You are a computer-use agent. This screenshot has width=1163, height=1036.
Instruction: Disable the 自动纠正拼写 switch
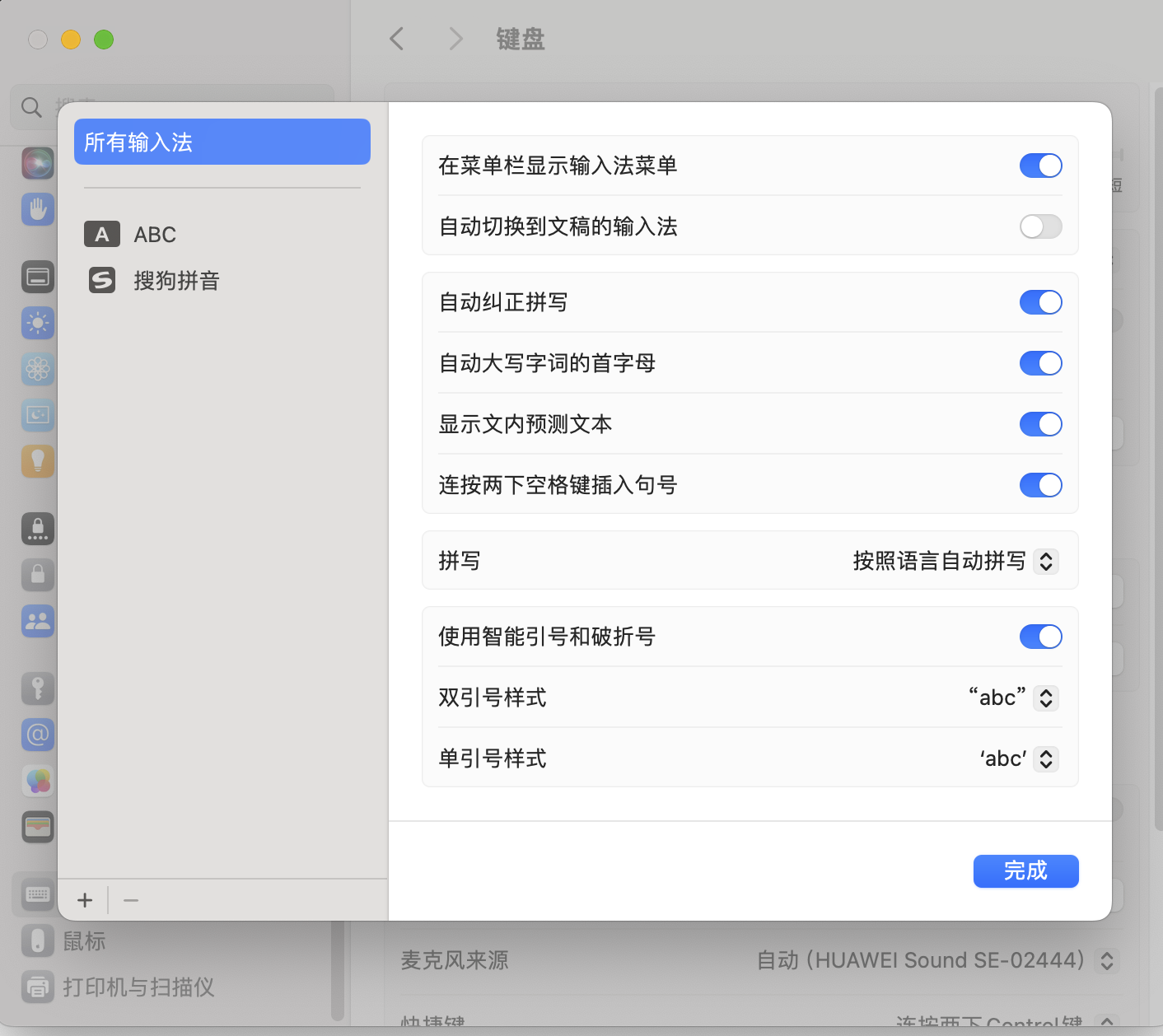coord(1040,302)
